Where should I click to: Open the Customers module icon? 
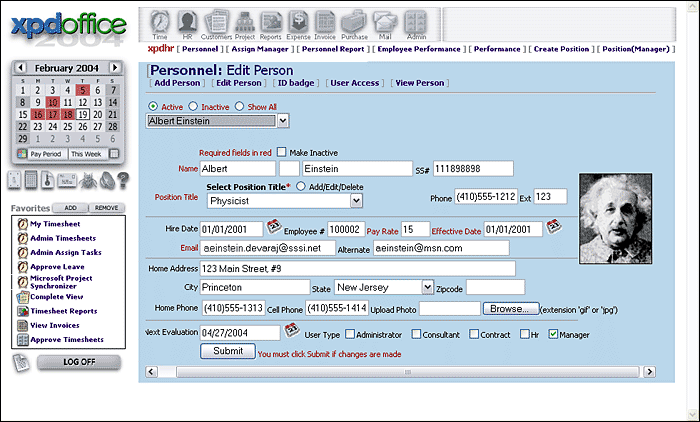click(x=215, y=23)
